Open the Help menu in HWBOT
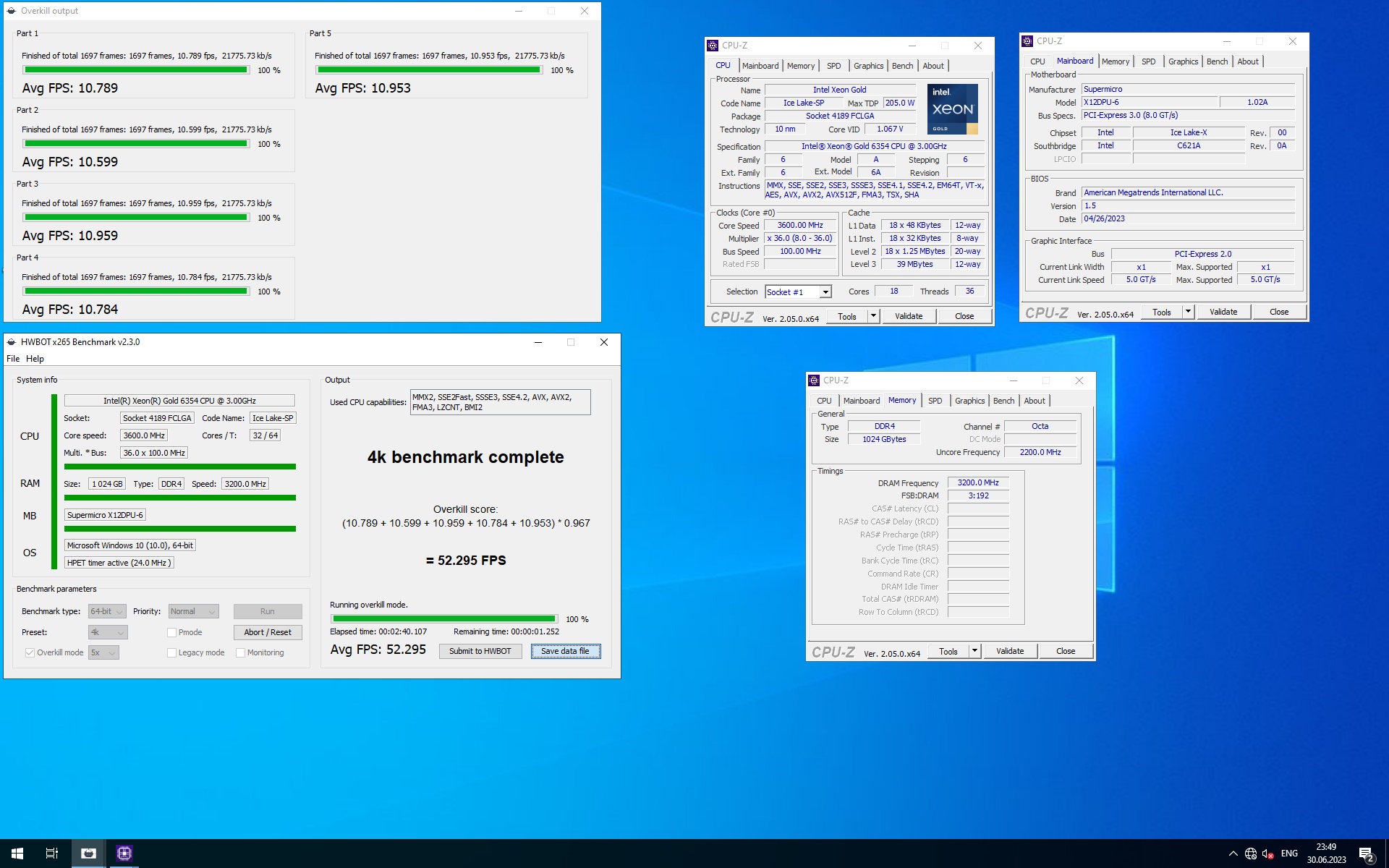This screenshot has width=1389, height=868. click(x=35, y=359)
